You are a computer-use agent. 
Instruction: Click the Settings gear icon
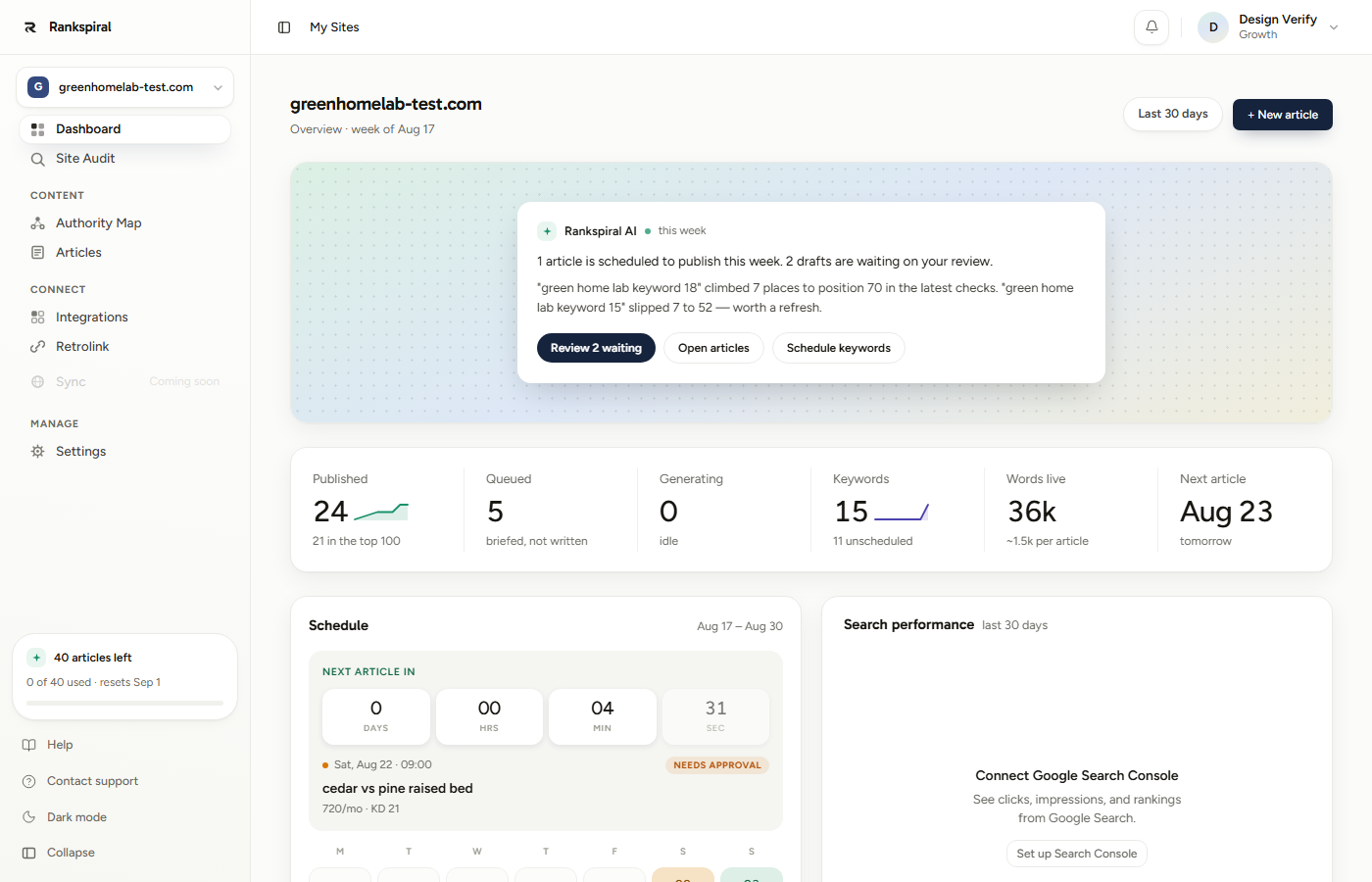coord(38,452)
